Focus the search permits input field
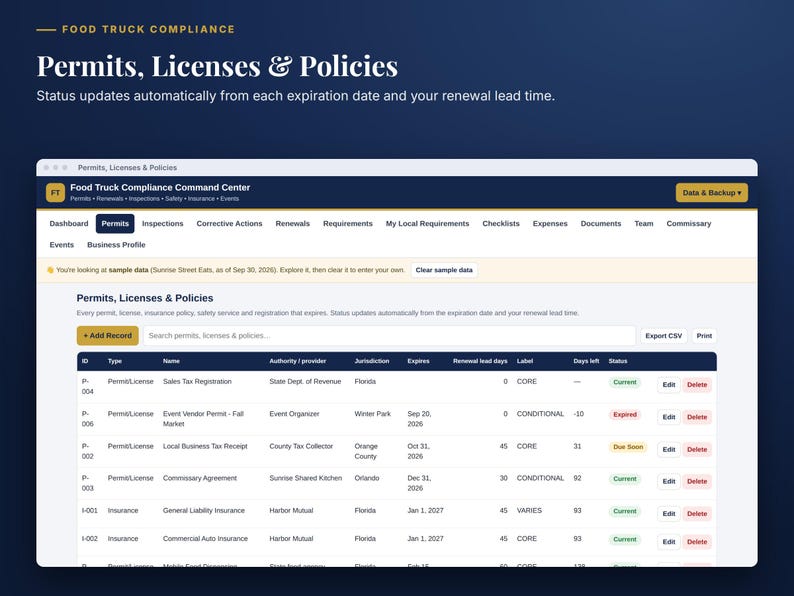The width and height of the screenshot is (794, 596). (389, 335)
